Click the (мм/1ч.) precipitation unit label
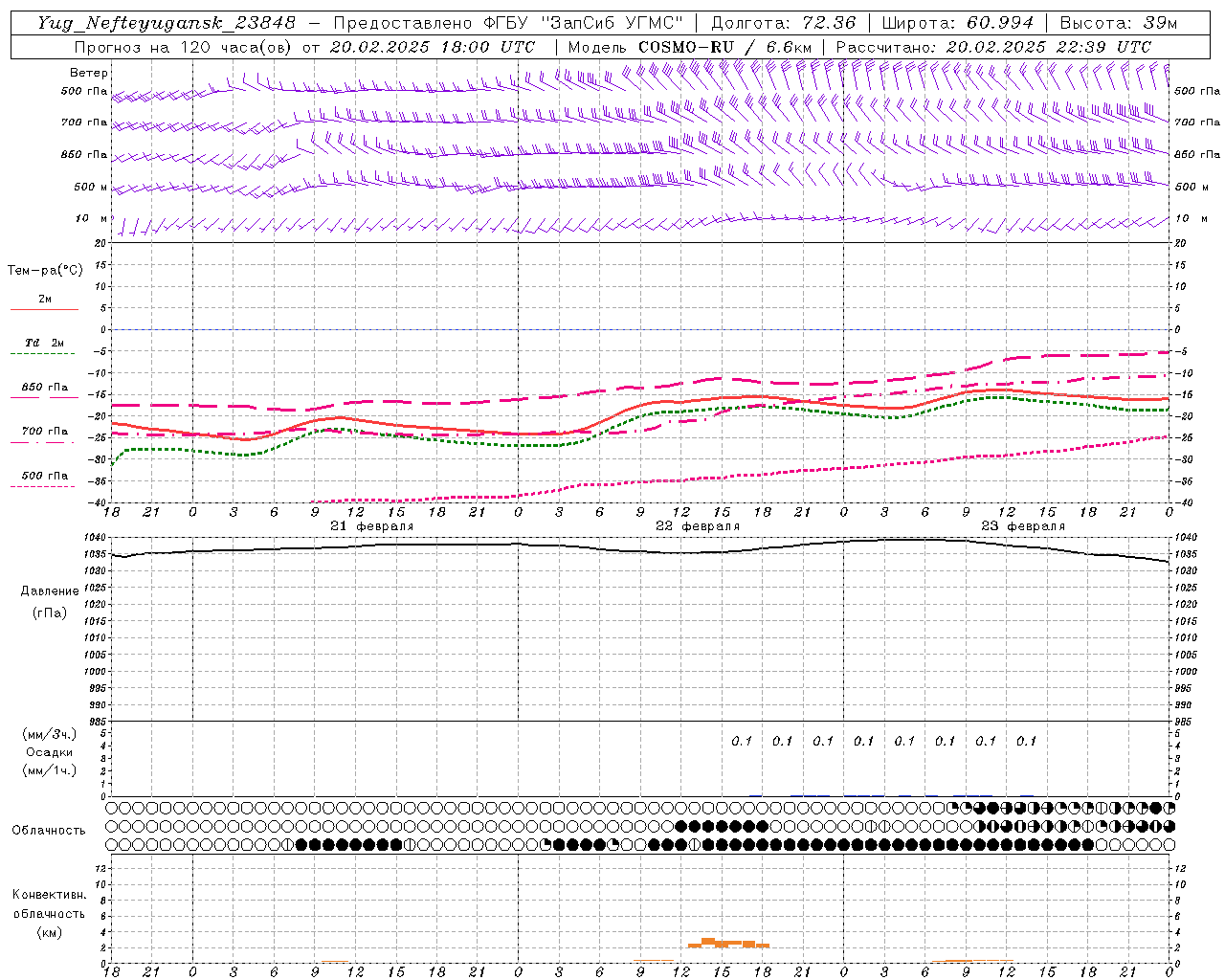This screenshot has height=980, width=1225. (x=50, y=770)
